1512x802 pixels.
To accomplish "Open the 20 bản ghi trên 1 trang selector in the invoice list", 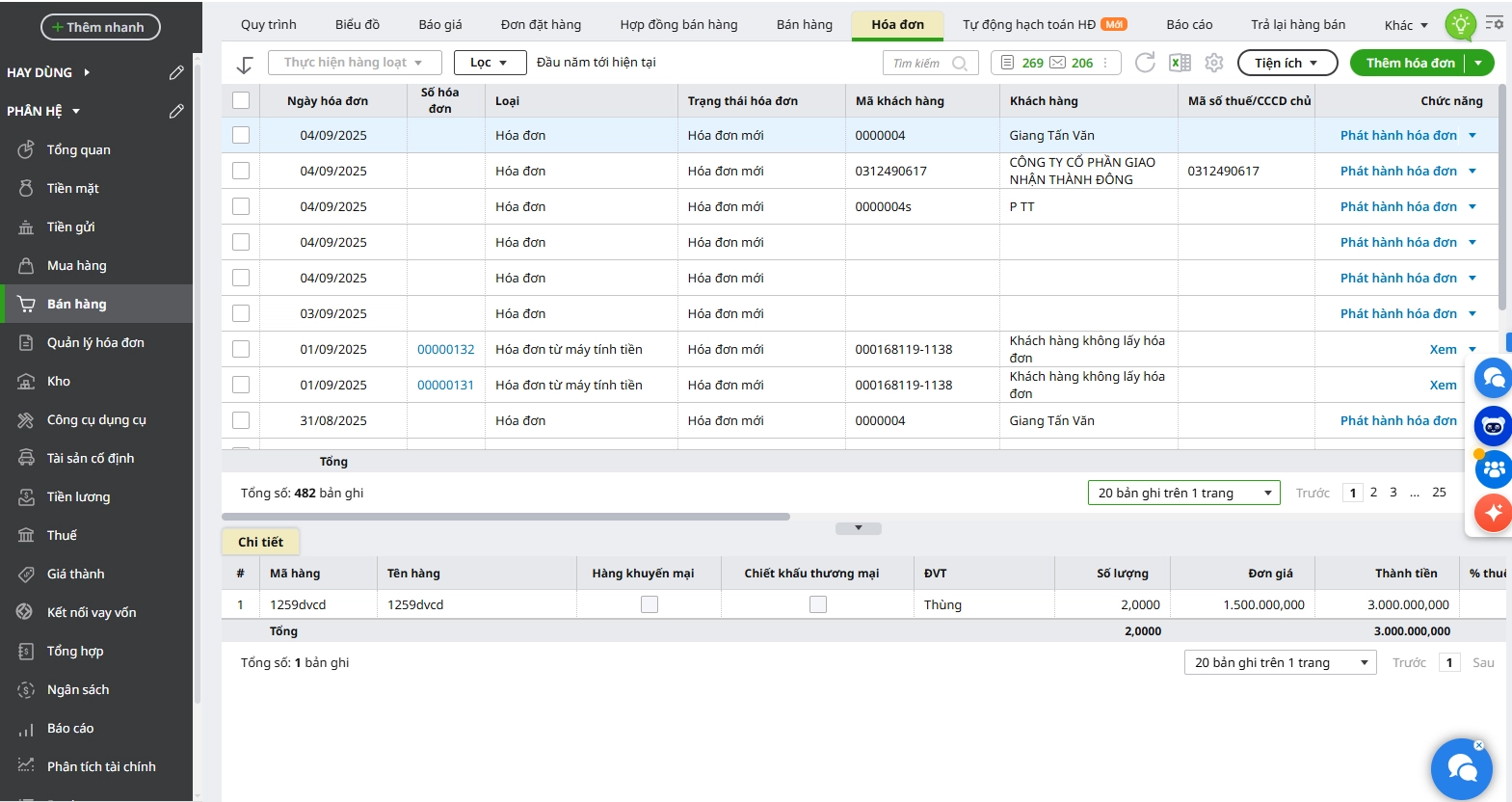I will point(1183,493).
